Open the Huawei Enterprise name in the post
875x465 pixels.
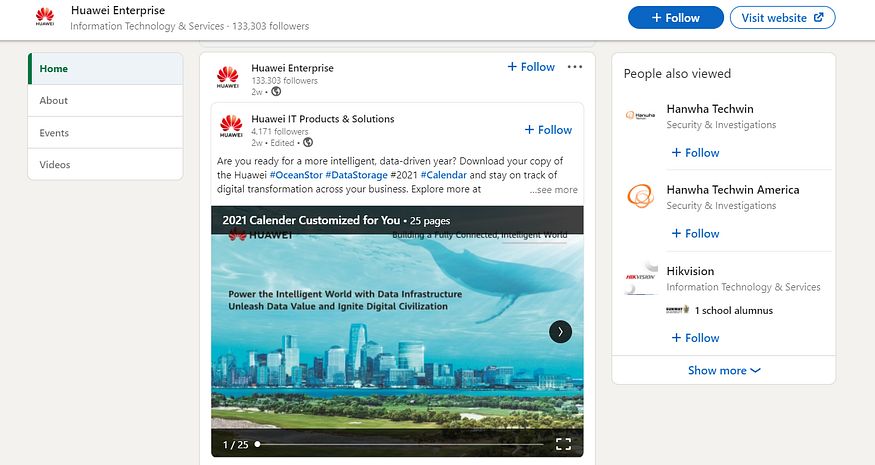[292, 68]
